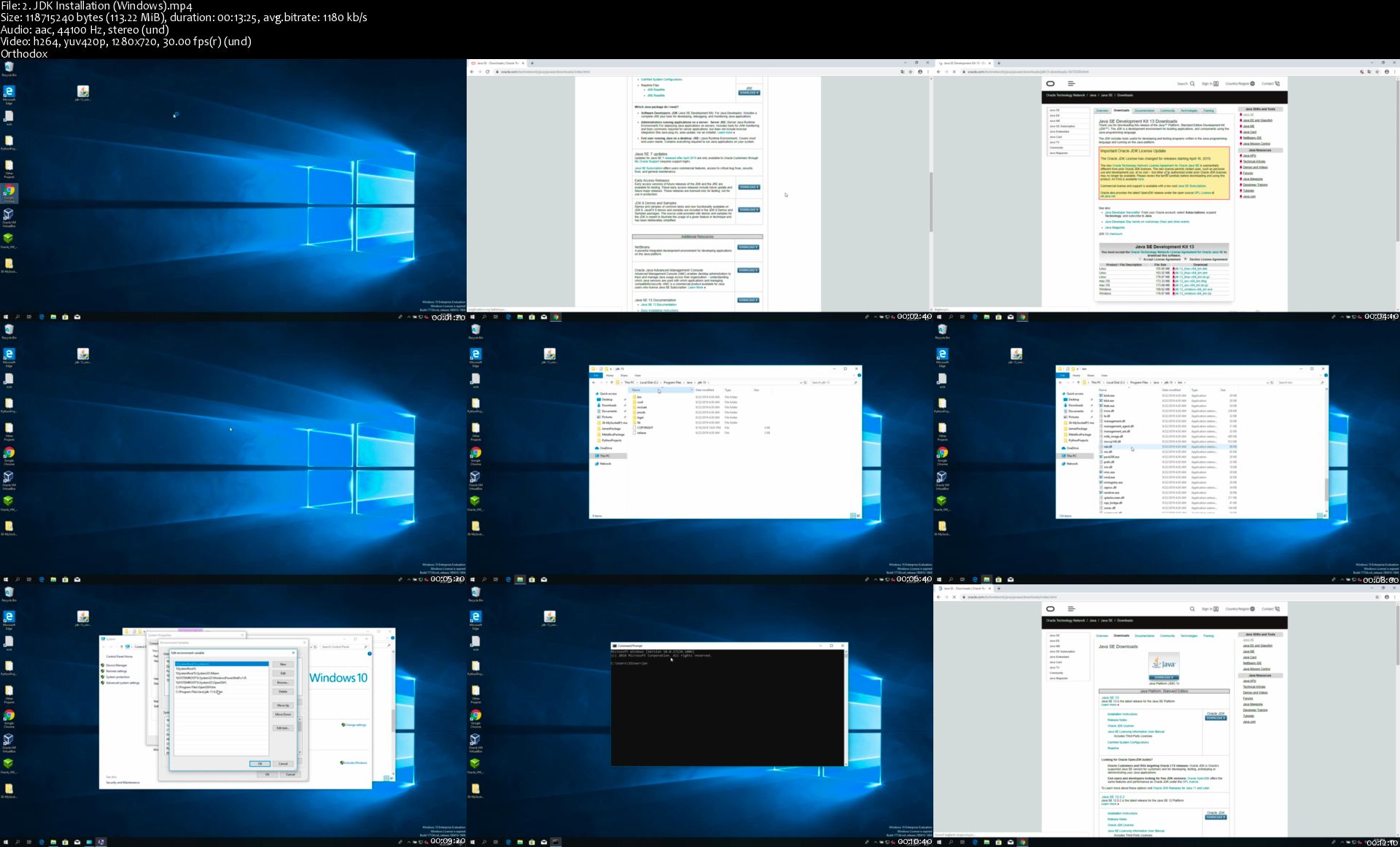This screenshot has width=1400, height=847.
Task: Open Downloads tab on Oracle page, 00:04:10 frame
Action: pyautogui.click(x=1121, y=111)
